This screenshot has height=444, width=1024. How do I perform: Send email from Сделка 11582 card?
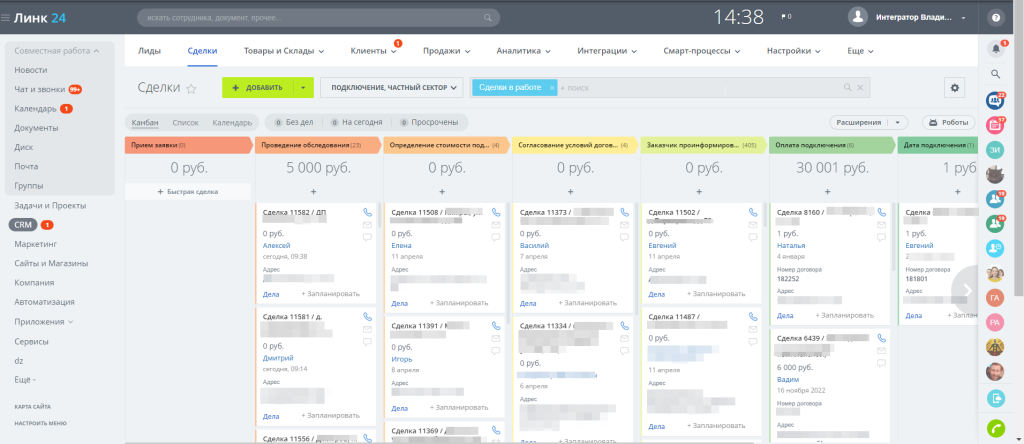[367, 225]
